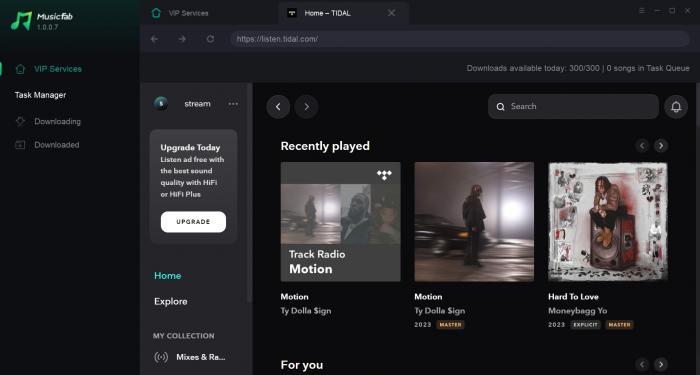Reload the page with the refresh icon
Screen dimensions: 700x375
click(x=210, y=39)
